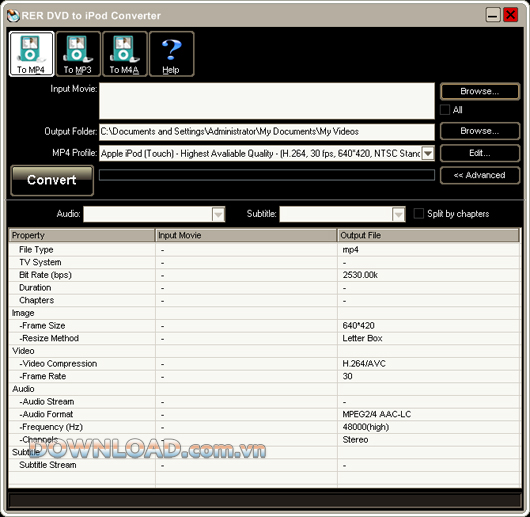Select the -Resize Method row
This screenshot has height=517, width=530.
(264, 339)
